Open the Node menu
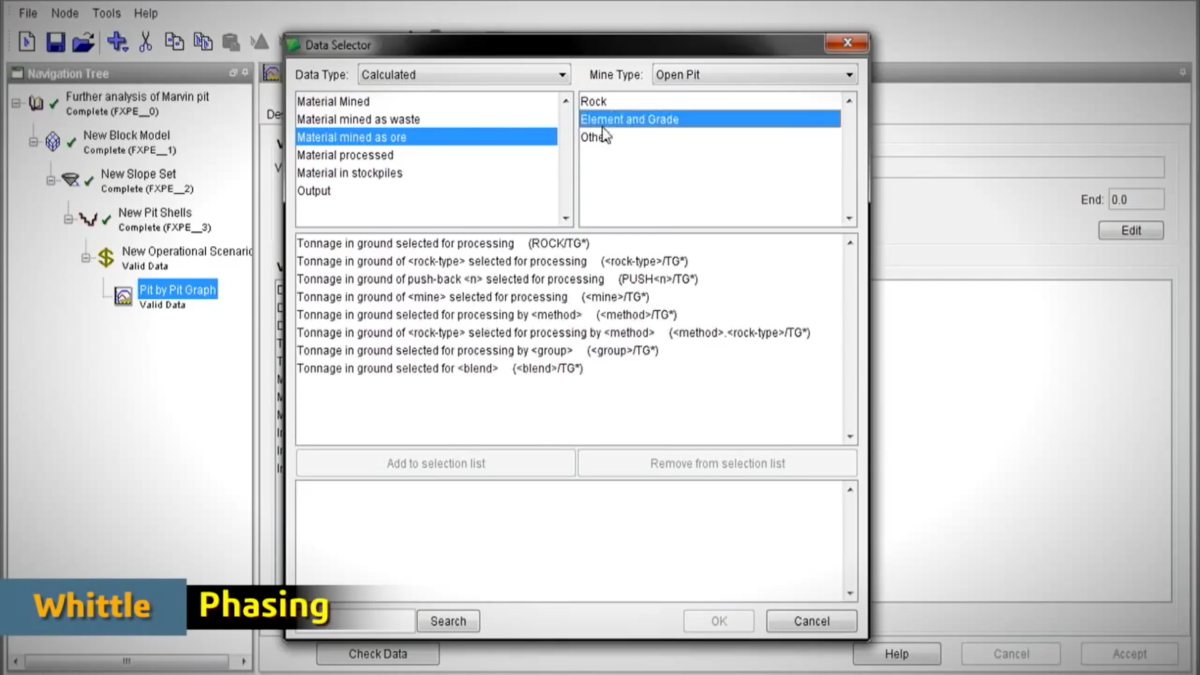 tap(65, 13)
